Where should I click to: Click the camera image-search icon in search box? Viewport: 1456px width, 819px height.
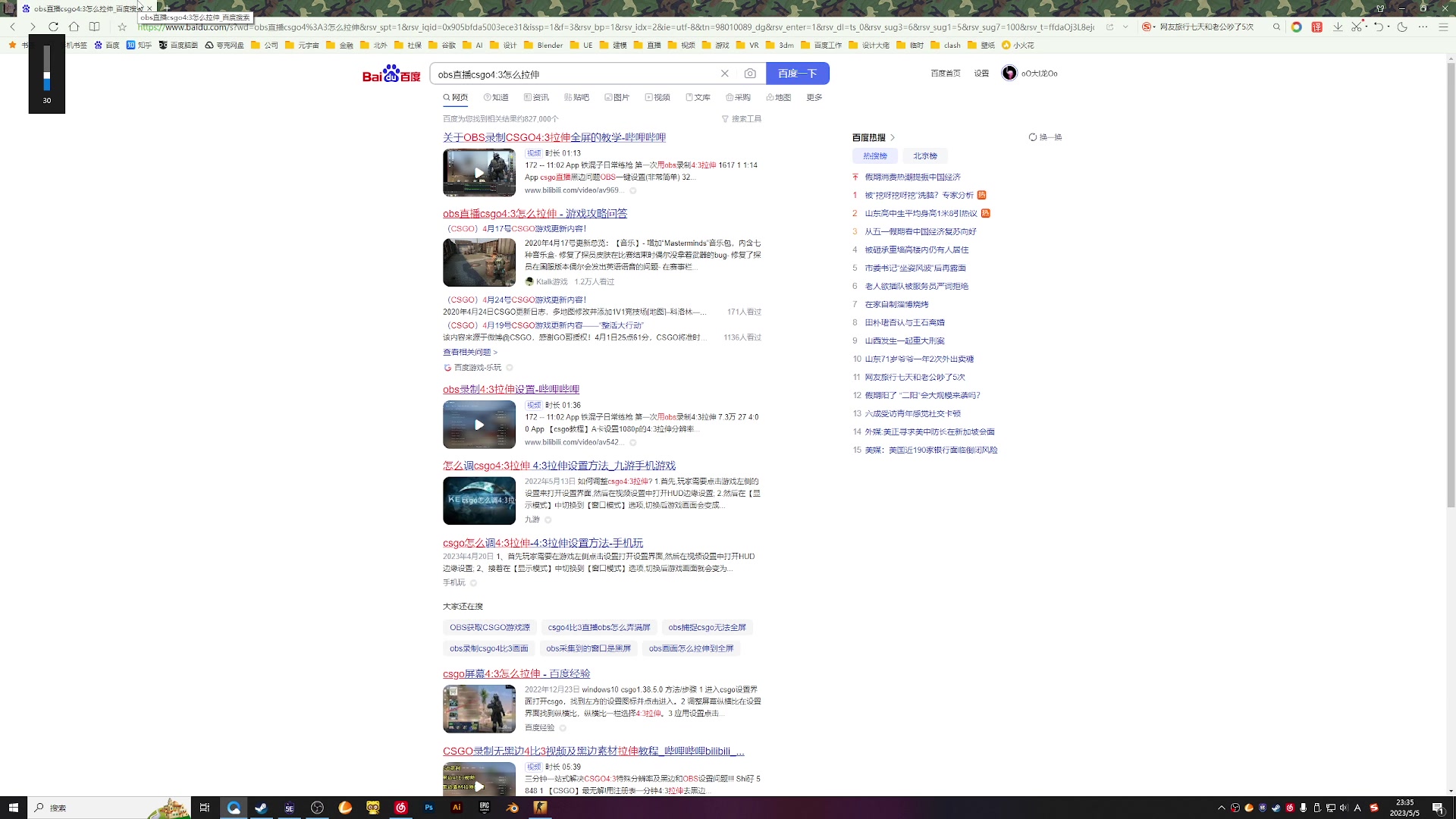[x=750, y=74]
